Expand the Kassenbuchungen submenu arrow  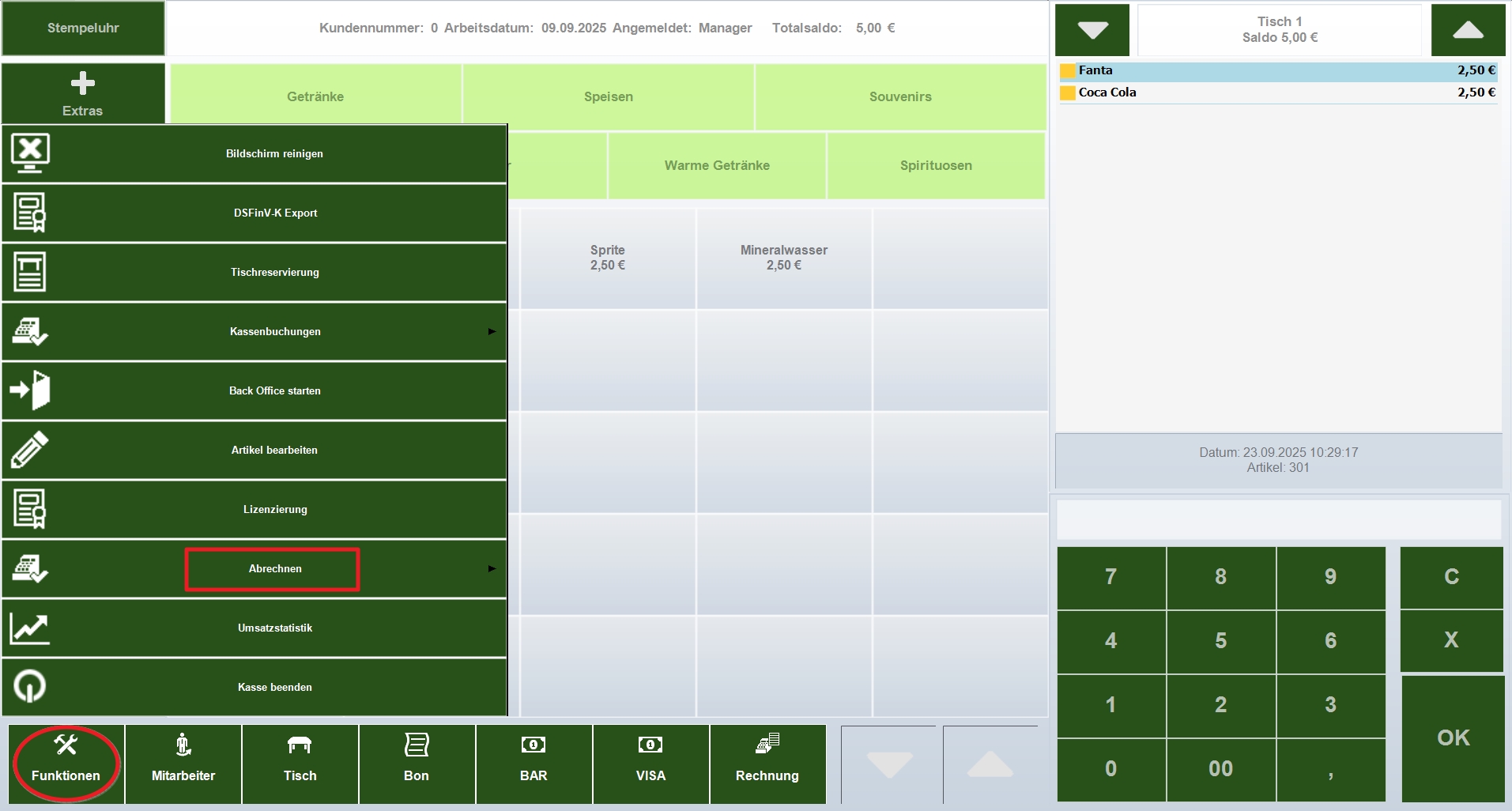[x=492, y=331]
